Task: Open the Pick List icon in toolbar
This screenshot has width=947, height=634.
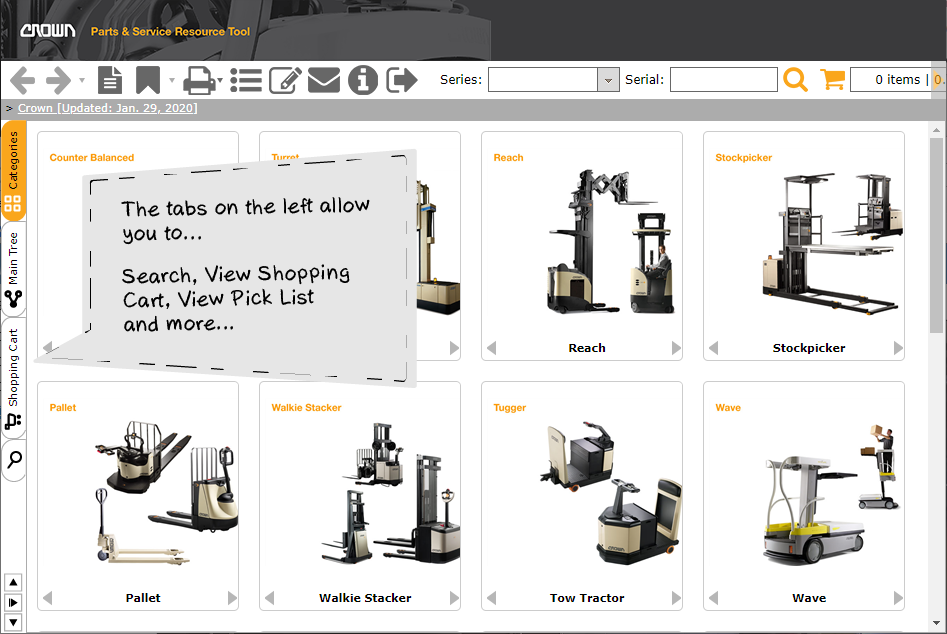Action: tap(246, 80)
